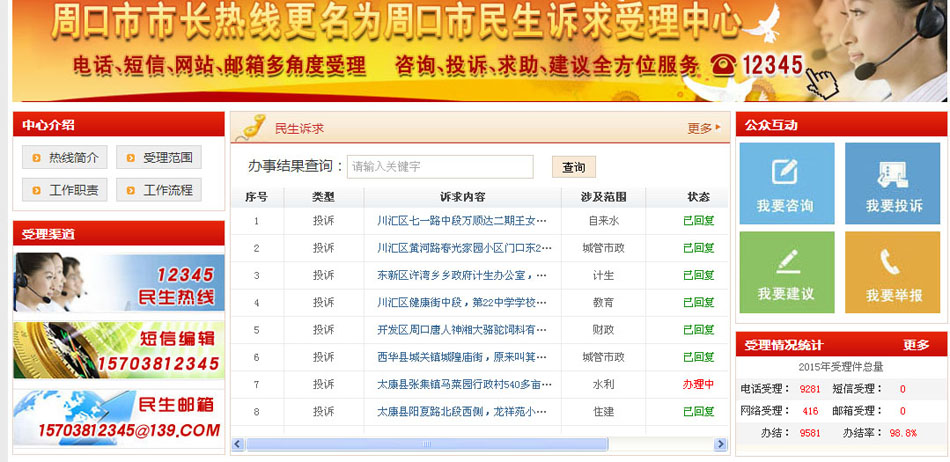
Task: Click the table's horizontal scrollbar left arrow
Action: [x=238, y=444]
